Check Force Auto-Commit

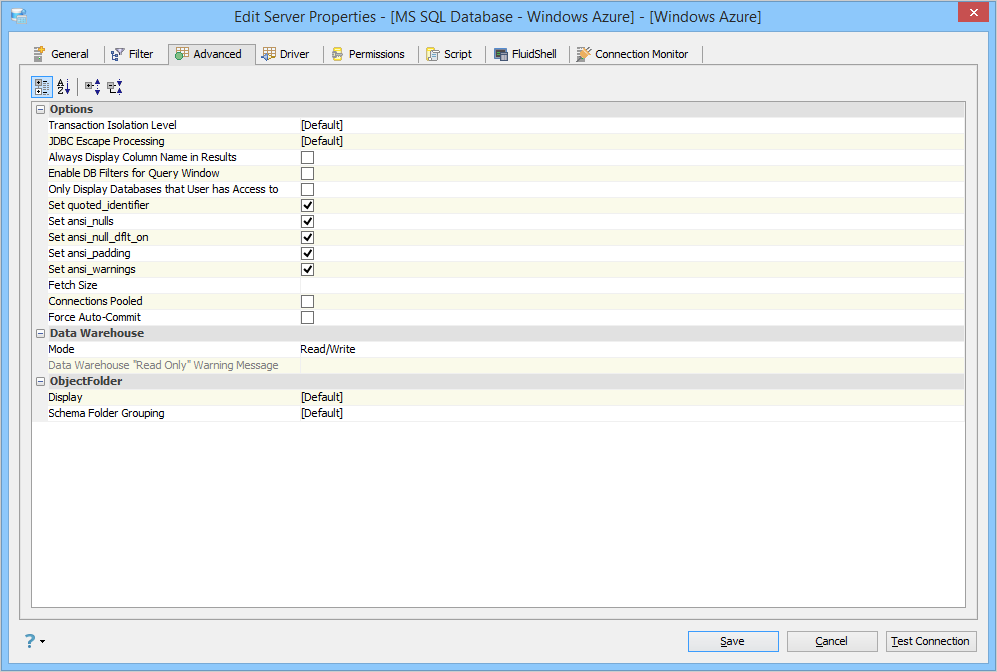tap(307, 317)
